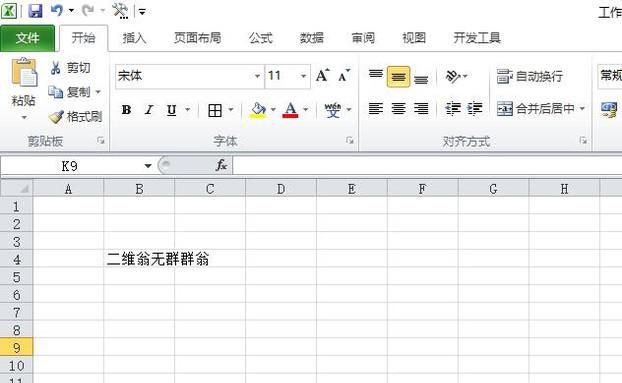The image size is (622, 383).
Task: Select align text right icon
Action: (421, 108)
